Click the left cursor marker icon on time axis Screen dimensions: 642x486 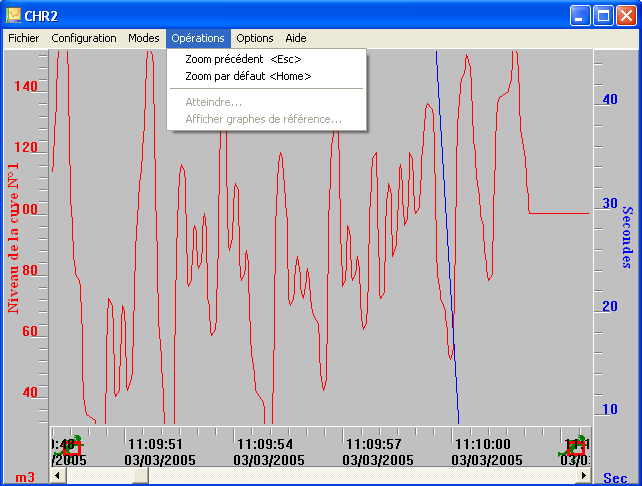pyautogui.click(x=70, y=446)
